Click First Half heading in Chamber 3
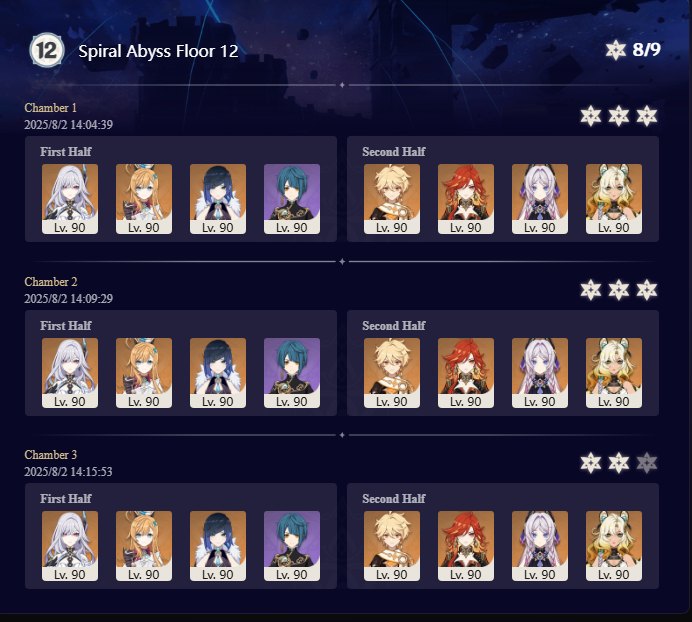This screenshot has width=692, height=622. pyautogui.click(x=66, y=498)
